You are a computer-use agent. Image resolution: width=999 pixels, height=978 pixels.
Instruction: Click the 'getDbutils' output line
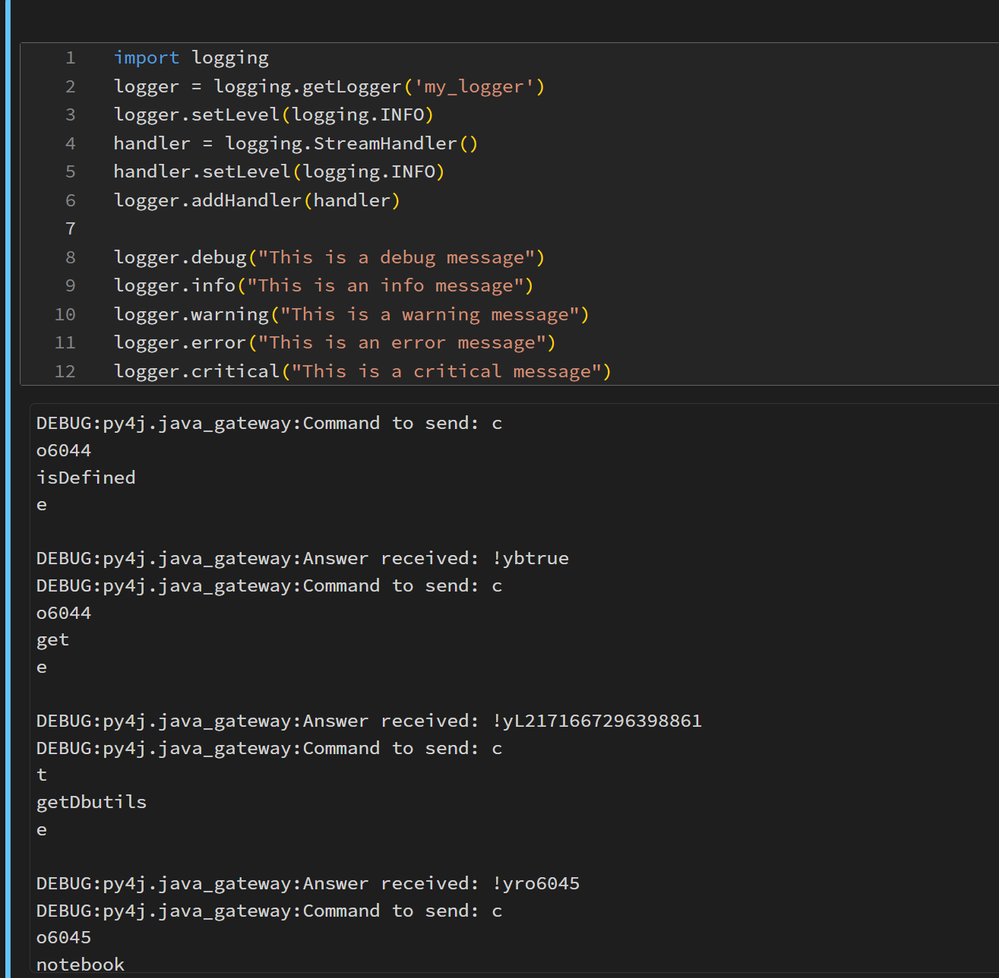[91, 802]
